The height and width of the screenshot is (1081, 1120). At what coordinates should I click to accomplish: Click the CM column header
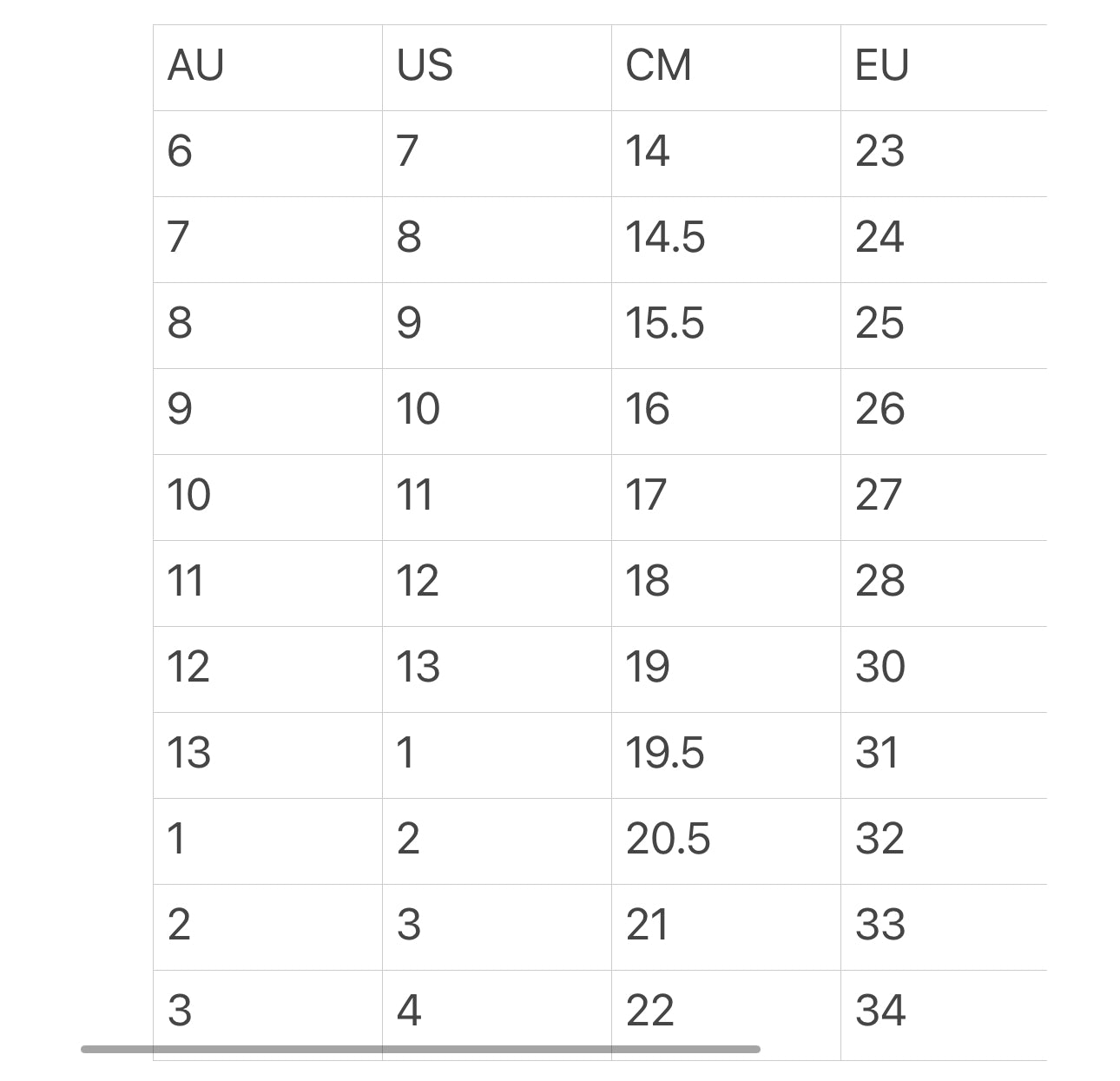pyautogui.click(x=658, y=66)
